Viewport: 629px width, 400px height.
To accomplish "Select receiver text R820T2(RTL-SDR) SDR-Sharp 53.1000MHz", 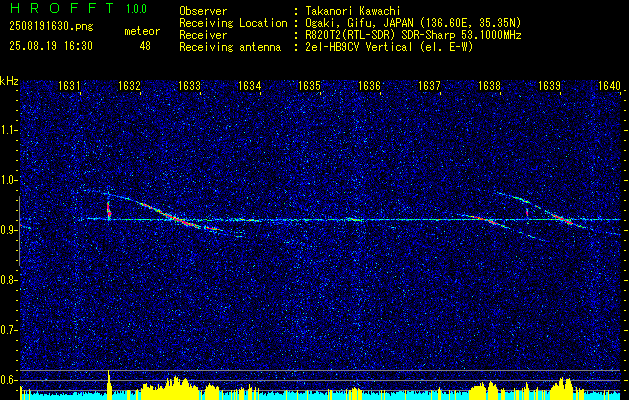I will pyautogui.click(x=413, y=35).
